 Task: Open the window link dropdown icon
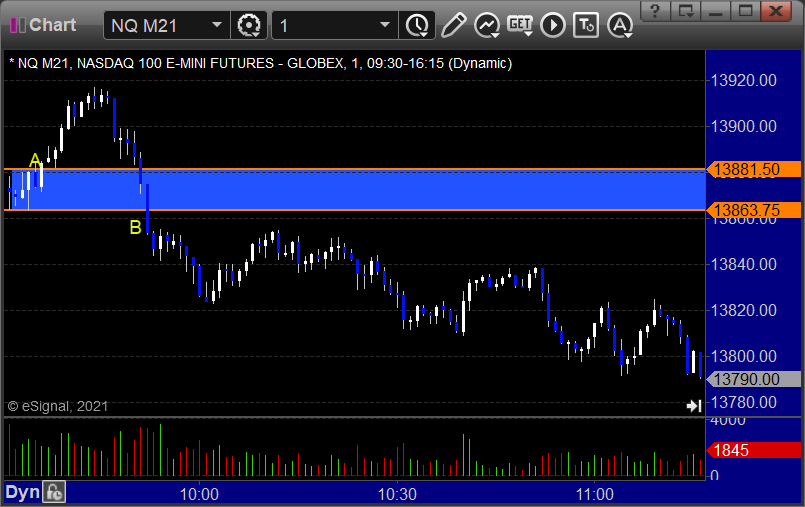685,10
